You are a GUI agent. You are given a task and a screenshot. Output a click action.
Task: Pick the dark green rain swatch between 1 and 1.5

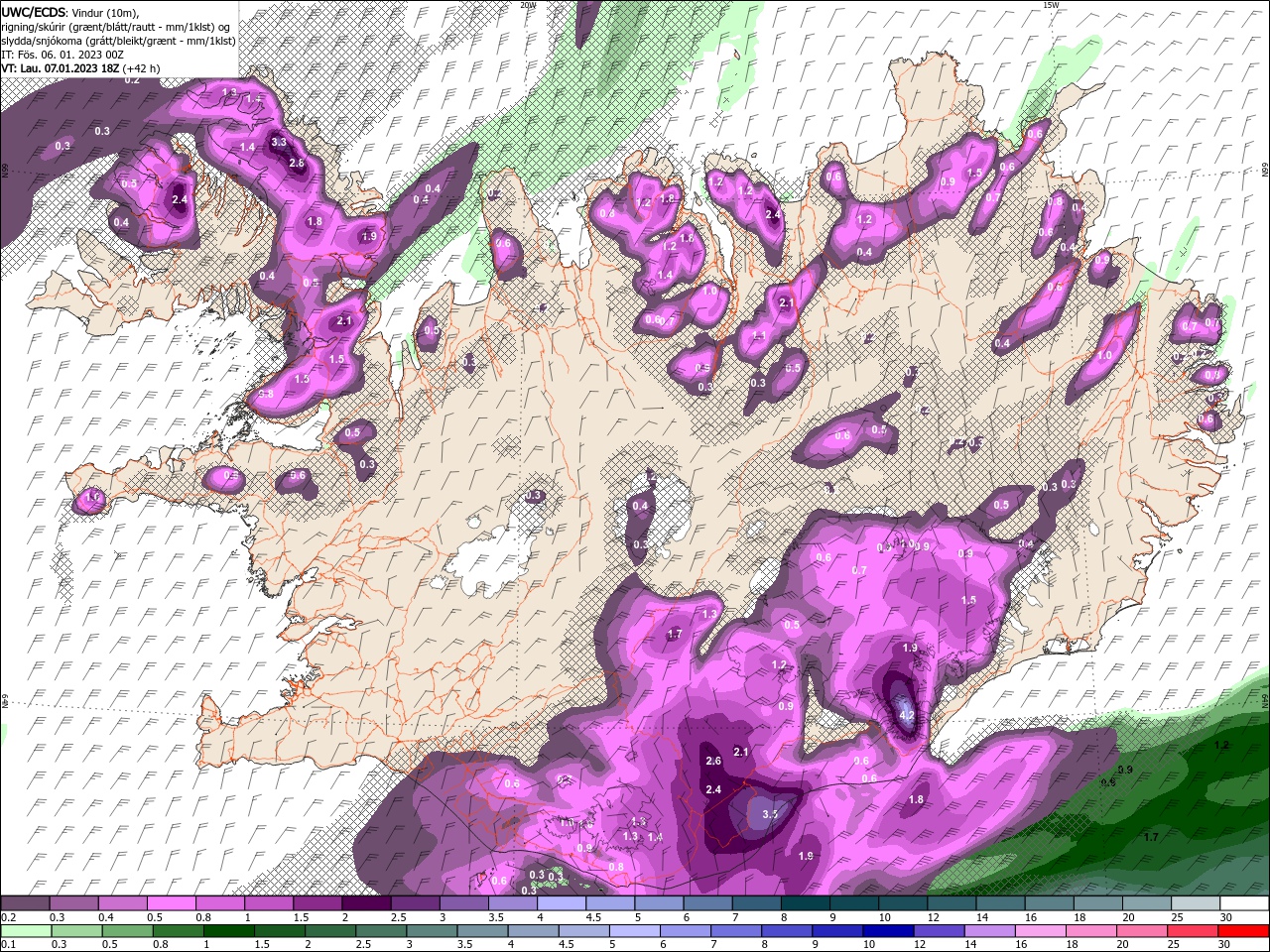tap(228, 930)
